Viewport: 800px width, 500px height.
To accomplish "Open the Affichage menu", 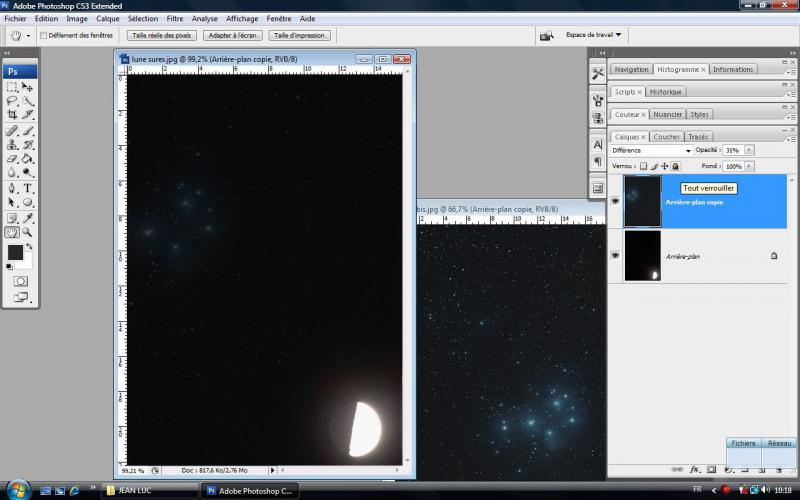I will coord(242,19).
